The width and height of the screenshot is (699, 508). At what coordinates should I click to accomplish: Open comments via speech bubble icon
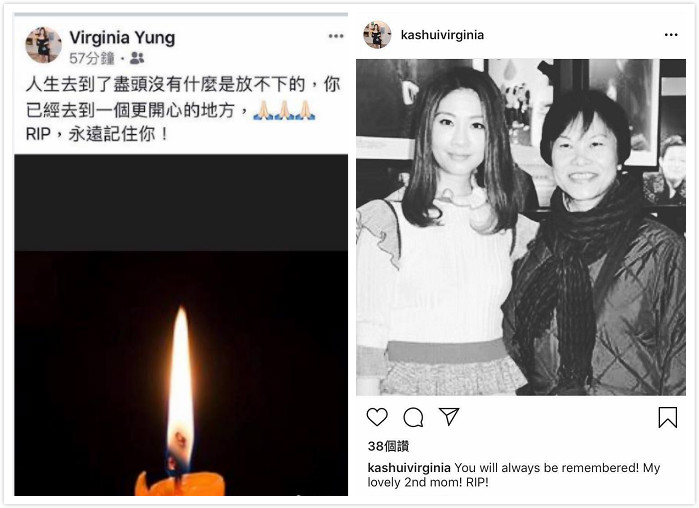[x=413, y=418]
